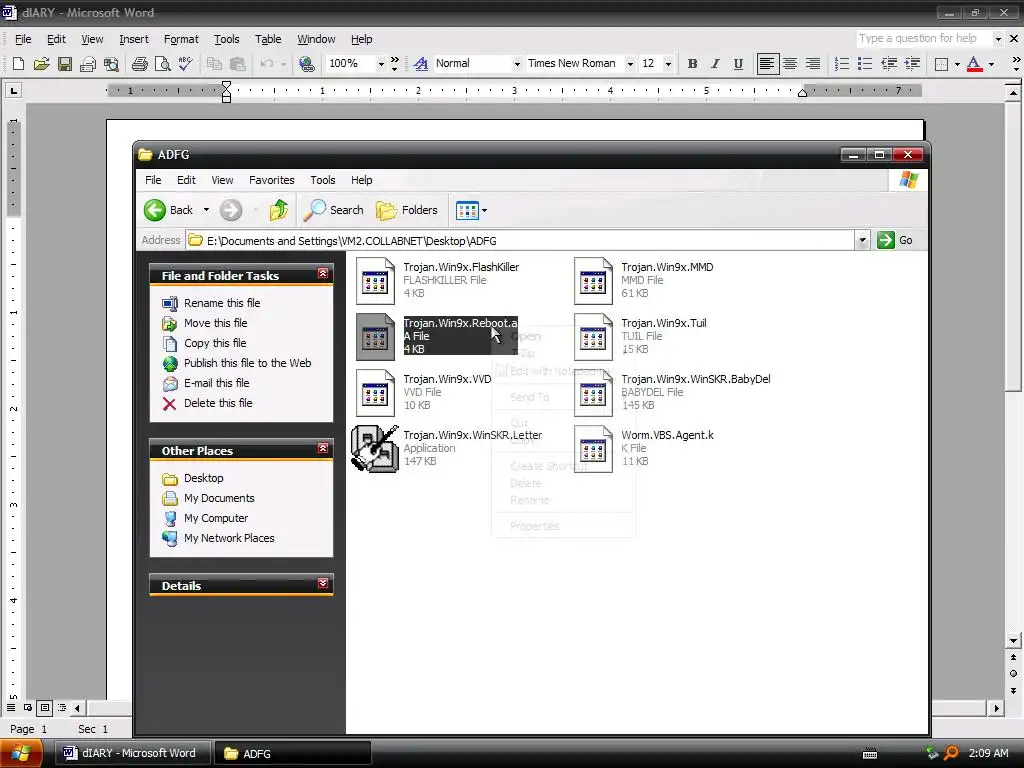The width and height of the screenshot is (1024, 768).
Task: Select Trojan.Win9x.MMD file icon
Action: pos(593,281)
